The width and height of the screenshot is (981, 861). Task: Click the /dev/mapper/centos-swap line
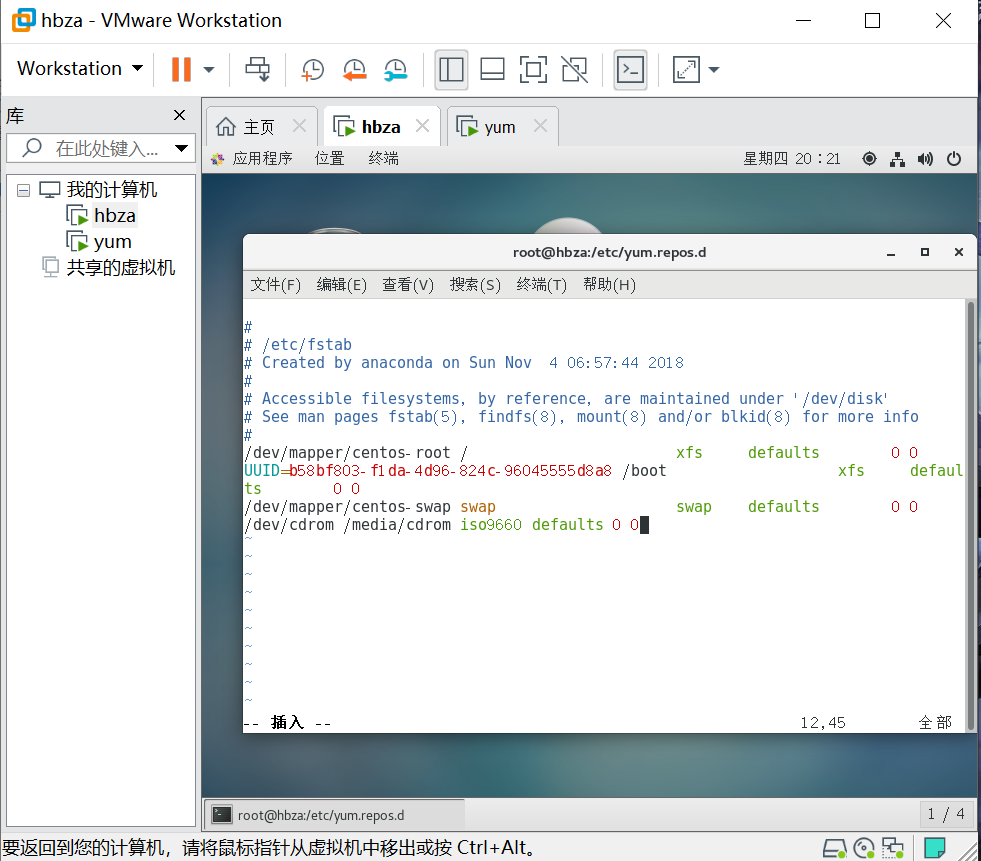[581, 506]
